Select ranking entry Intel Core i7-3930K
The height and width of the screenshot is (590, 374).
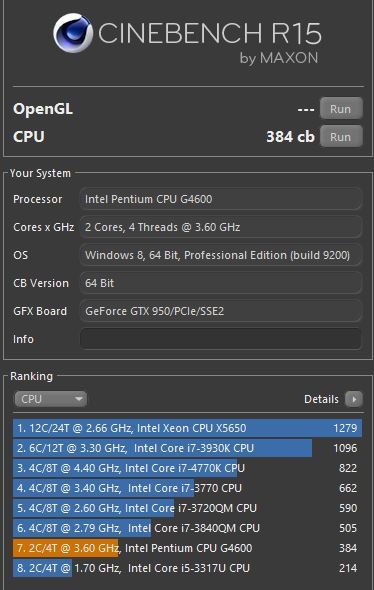click(x=187, y=448)
